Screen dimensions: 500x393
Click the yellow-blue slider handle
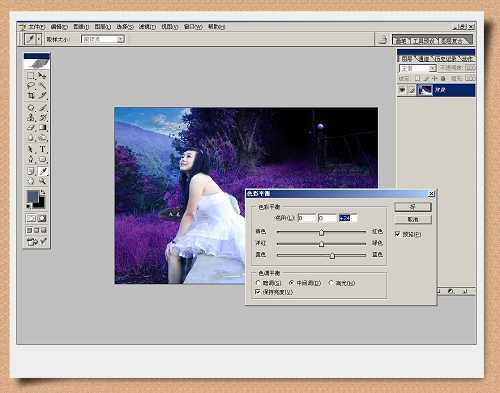pyautogui.click(x=332, y=256)
